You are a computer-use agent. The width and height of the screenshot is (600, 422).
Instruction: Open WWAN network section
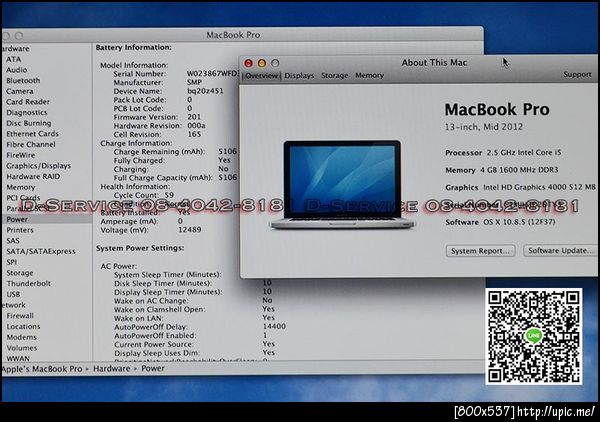coord(18,358)
